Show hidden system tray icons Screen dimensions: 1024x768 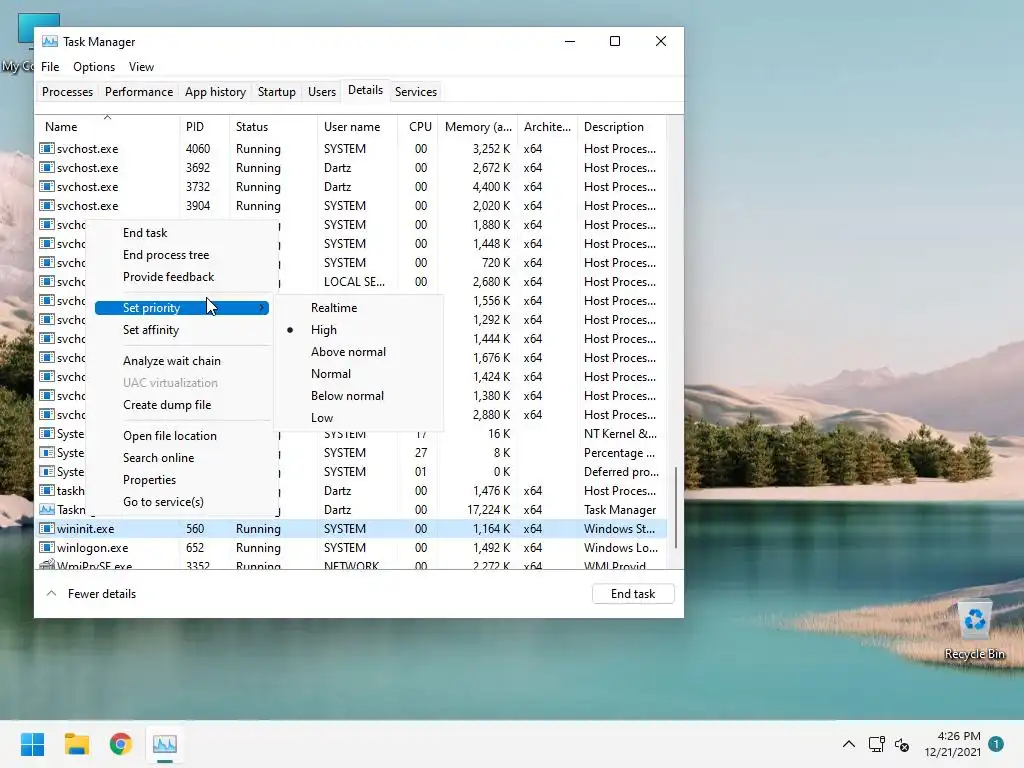click(x=848, y=744)
